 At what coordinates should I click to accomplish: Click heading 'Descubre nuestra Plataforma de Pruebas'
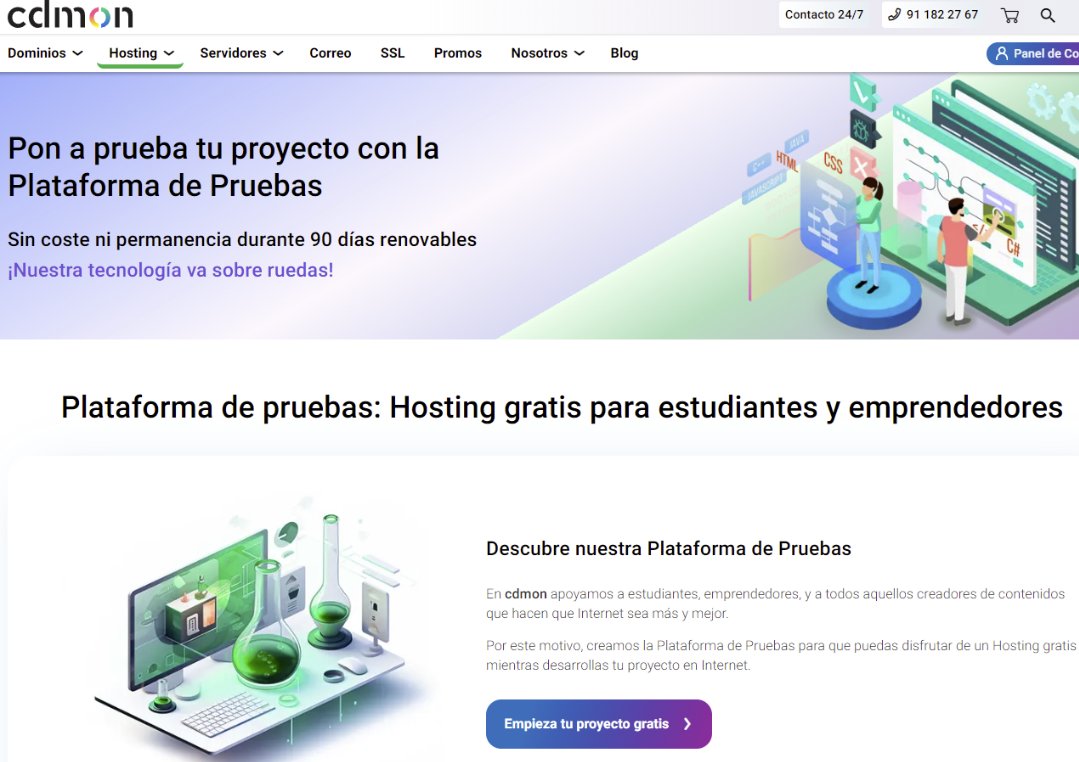(668, 549)
